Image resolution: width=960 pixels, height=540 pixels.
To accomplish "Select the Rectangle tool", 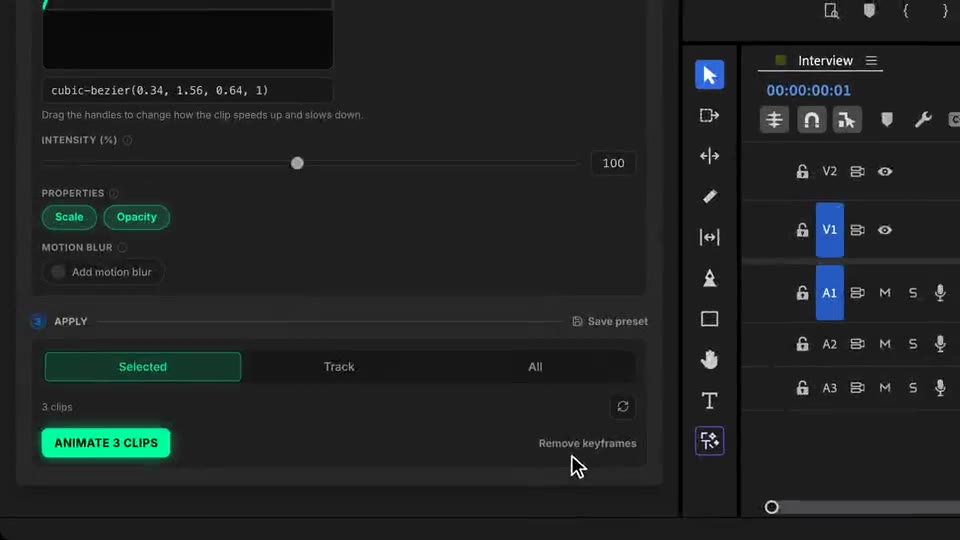I will (x=709, y=319).
